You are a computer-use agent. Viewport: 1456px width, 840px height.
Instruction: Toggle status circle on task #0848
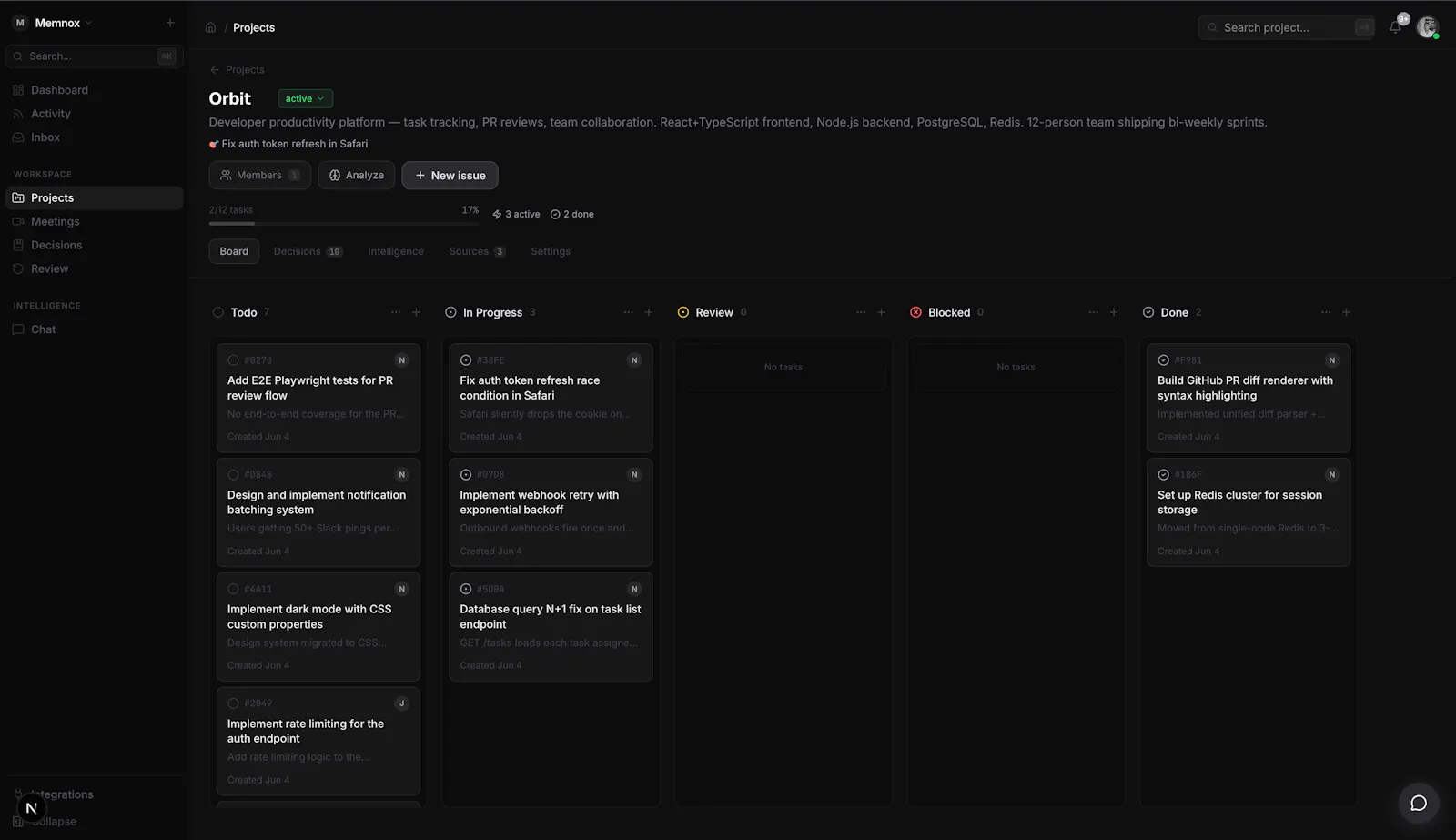click(x=233, y=474)
